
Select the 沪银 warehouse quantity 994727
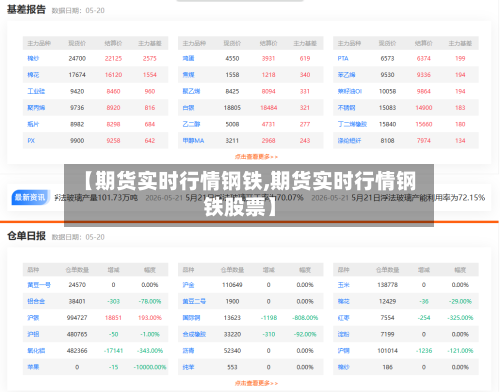click(x=77, y=318)
